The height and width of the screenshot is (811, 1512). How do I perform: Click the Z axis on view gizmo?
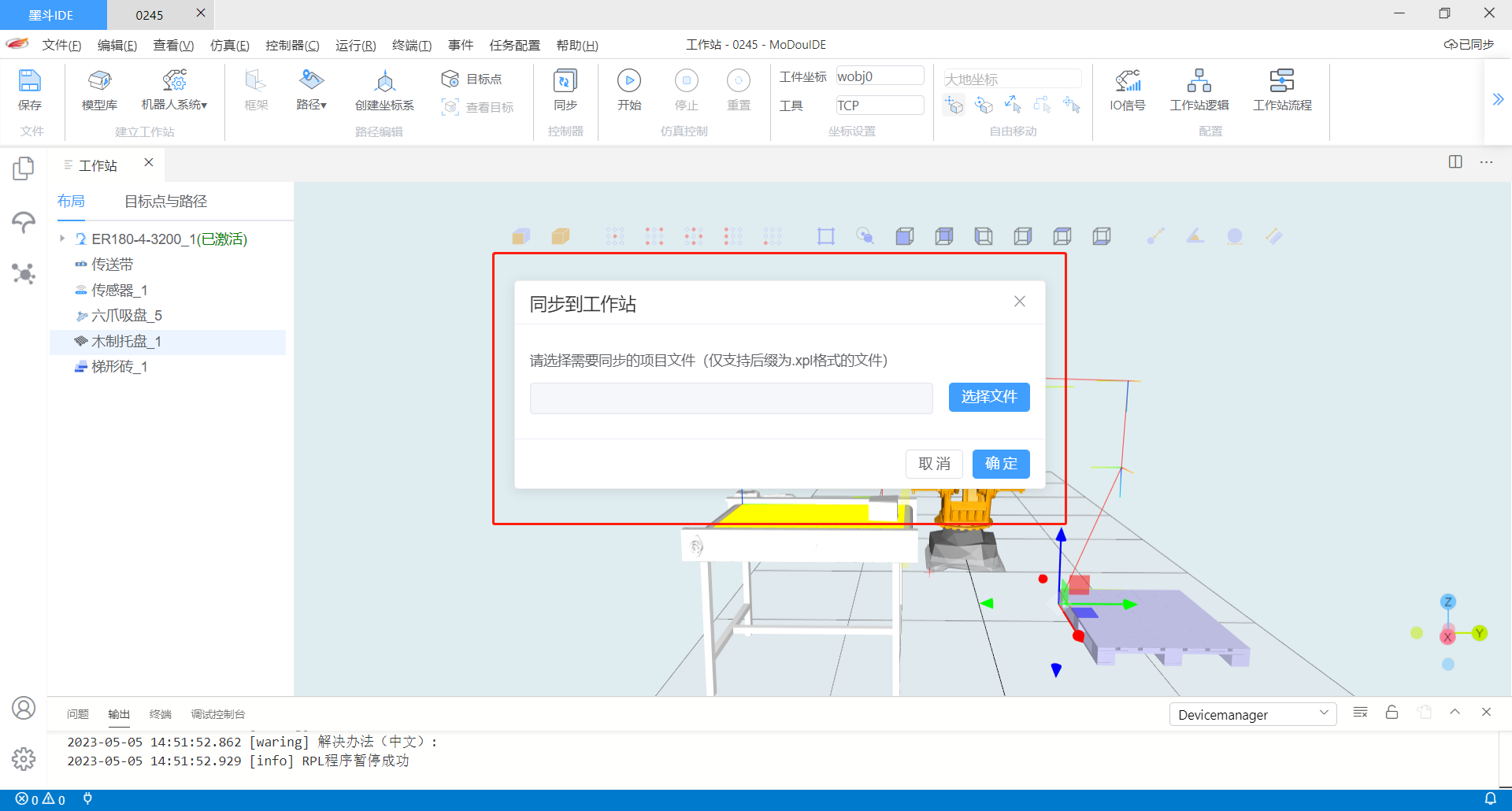click(x=1447, y=602)
